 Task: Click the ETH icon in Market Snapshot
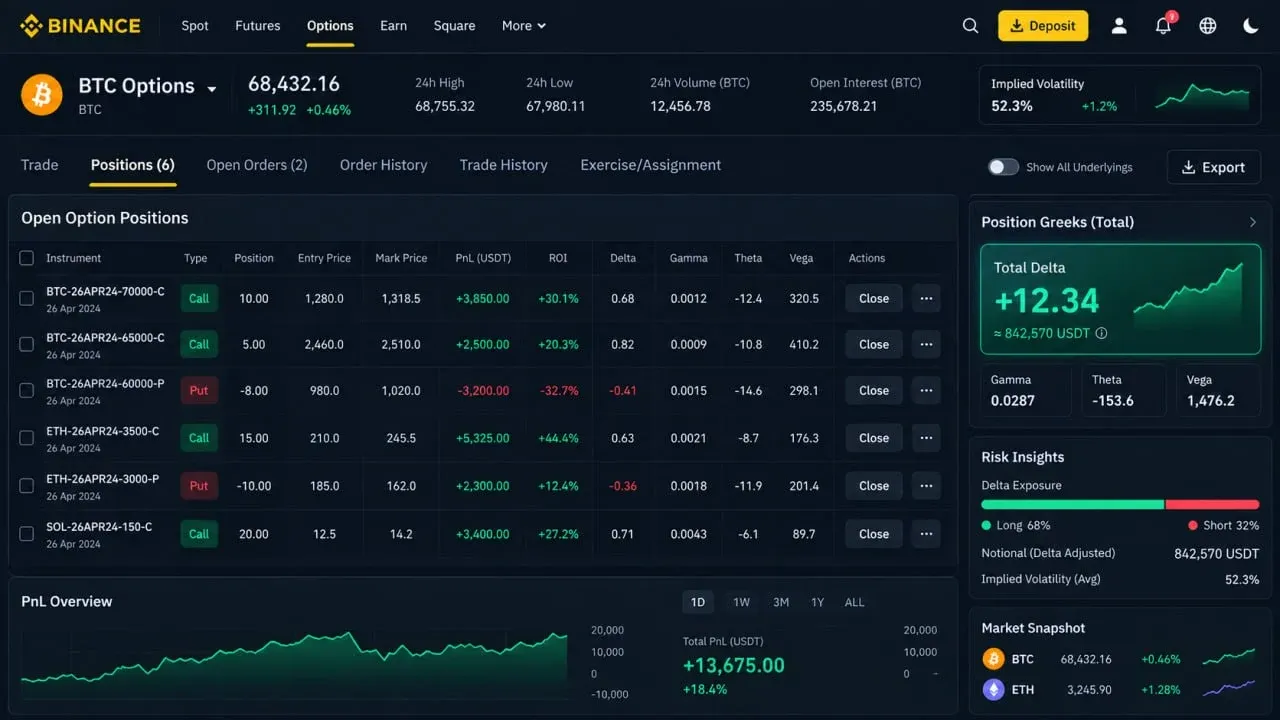point(993,689)
